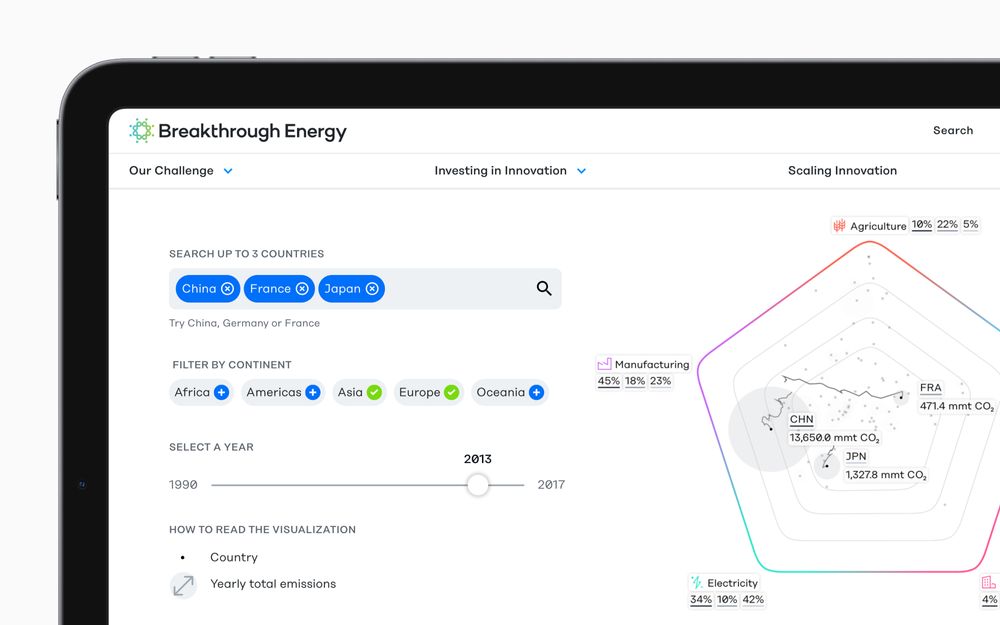Uncheck the Europe continent filter
Viewport: 1000px width, 625px height.
tap(451, 393)
